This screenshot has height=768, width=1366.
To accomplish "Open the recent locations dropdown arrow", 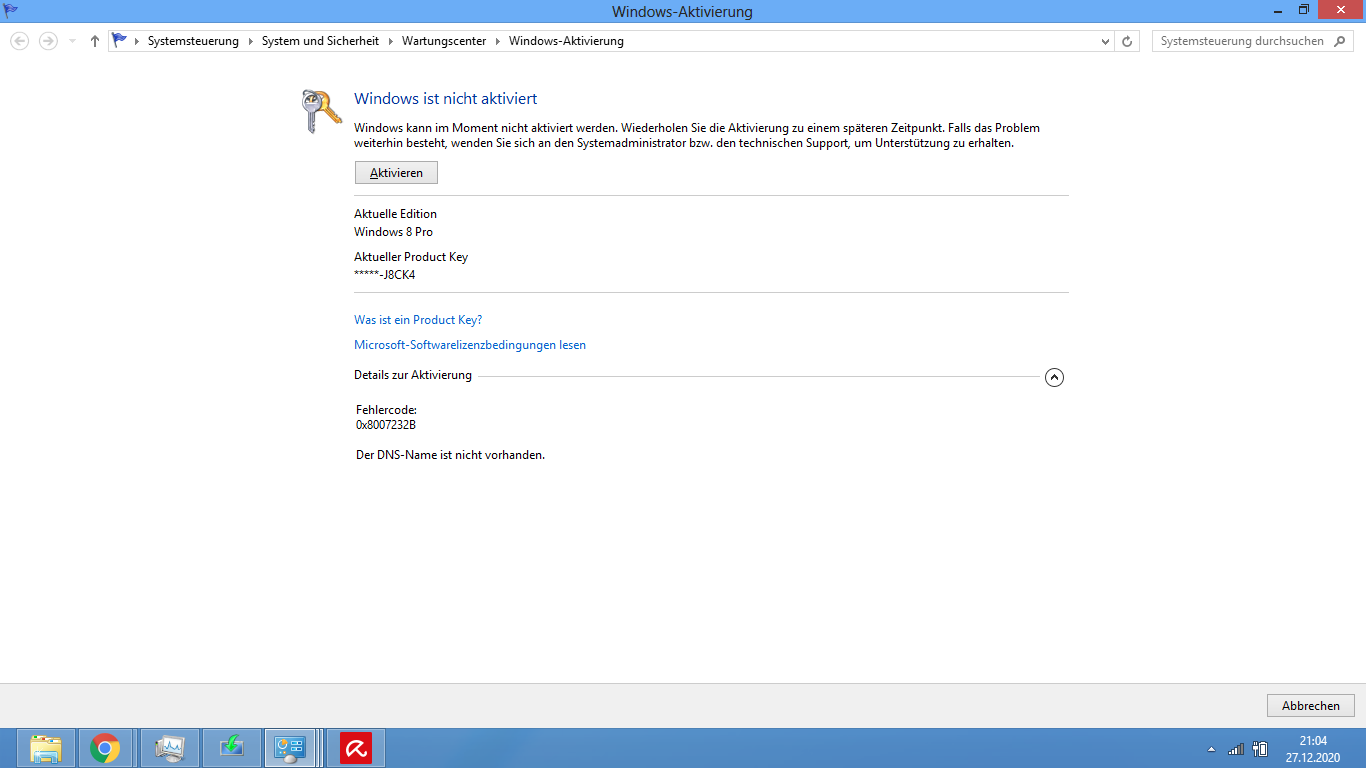I will pos(72,41).
